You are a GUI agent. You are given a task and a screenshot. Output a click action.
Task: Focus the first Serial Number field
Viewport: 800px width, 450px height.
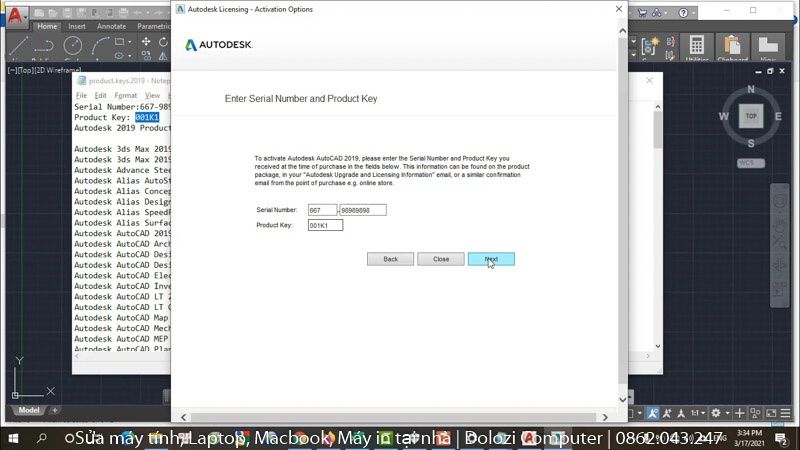click(x=322, y=210)
